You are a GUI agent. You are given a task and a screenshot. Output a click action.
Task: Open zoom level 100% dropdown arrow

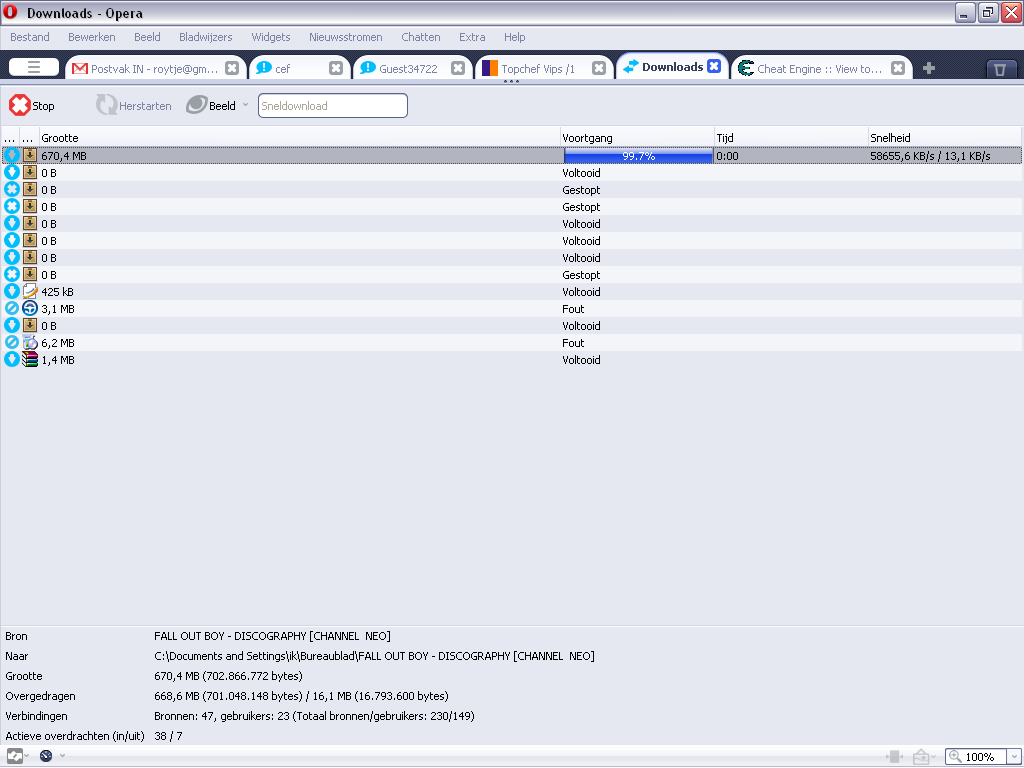[x=1014, y=757]
